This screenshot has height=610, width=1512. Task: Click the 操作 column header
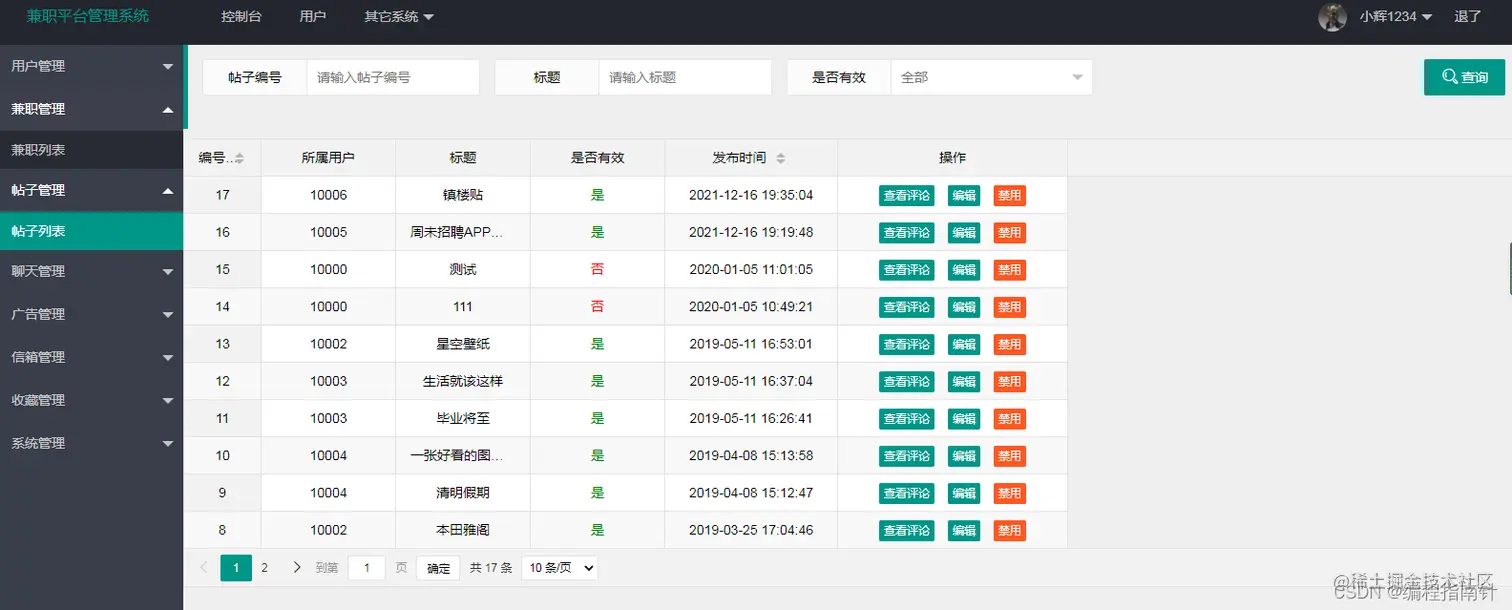(x=952, y=158)
